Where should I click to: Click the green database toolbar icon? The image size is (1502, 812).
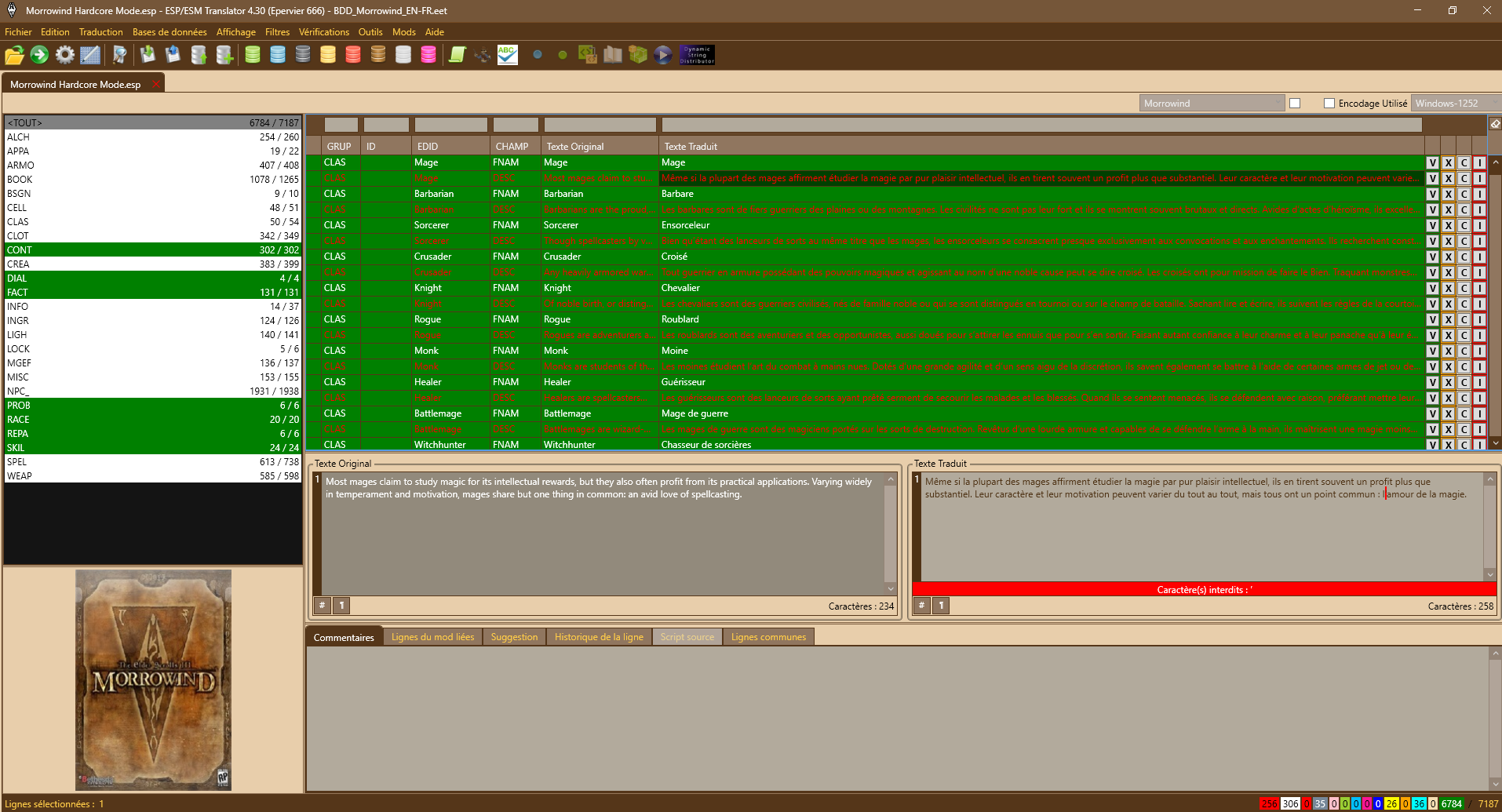coord(253,55)
